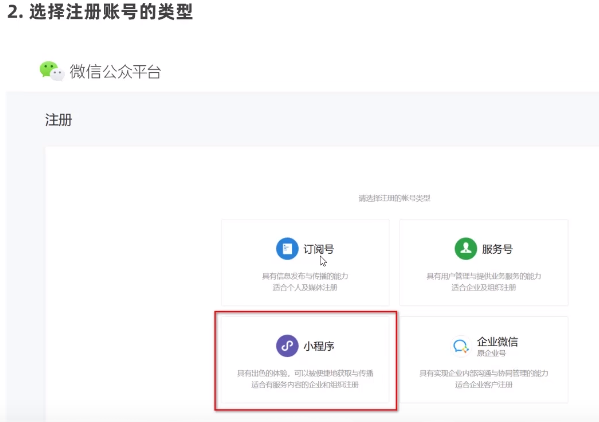Viewport: 599px width, 422px height.
Task: Open the 微信公众平台 title link
Action: point(115,71)
